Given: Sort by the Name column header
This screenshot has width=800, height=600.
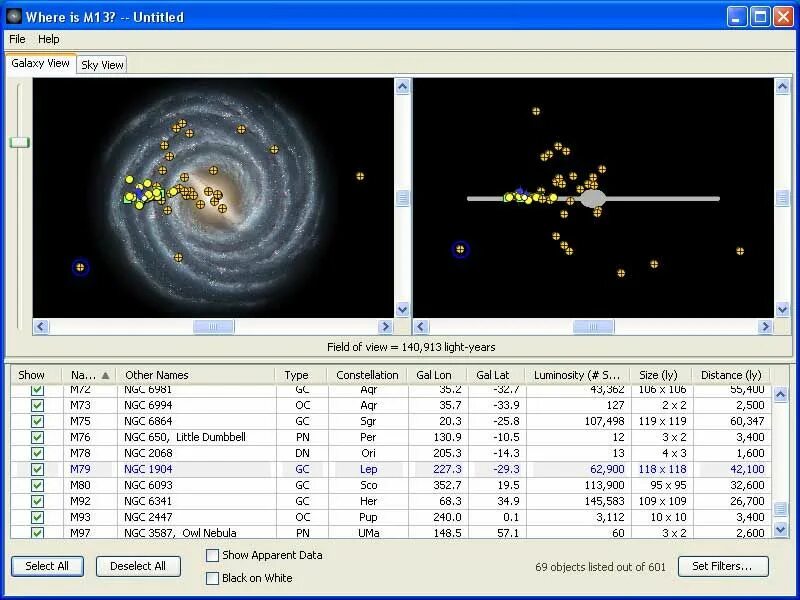Looking at the screenshot, I should tap(89, 375).
